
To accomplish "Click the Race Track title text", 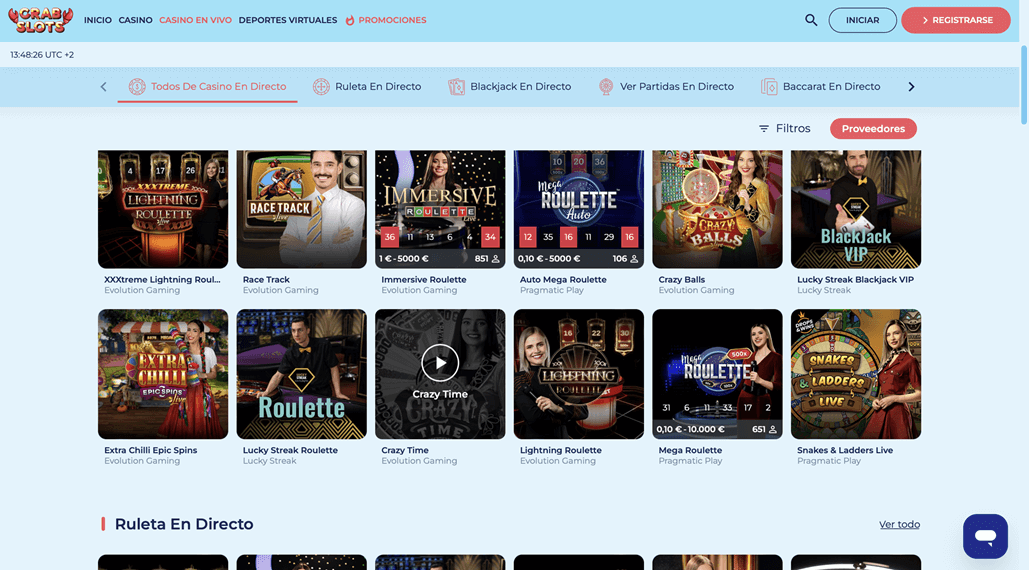I will [266, 279].
